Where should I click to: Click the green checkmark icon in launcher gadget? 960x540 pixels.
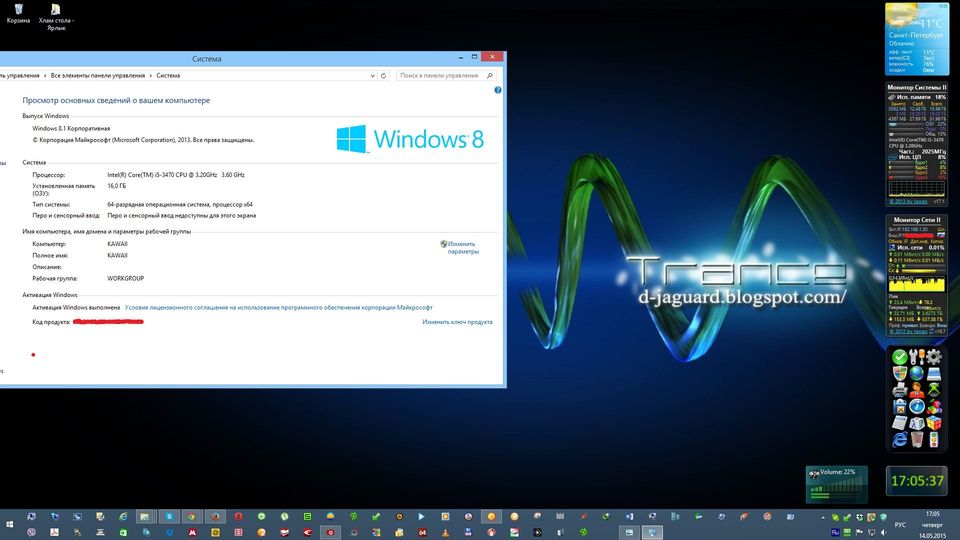tap(900, 357)
